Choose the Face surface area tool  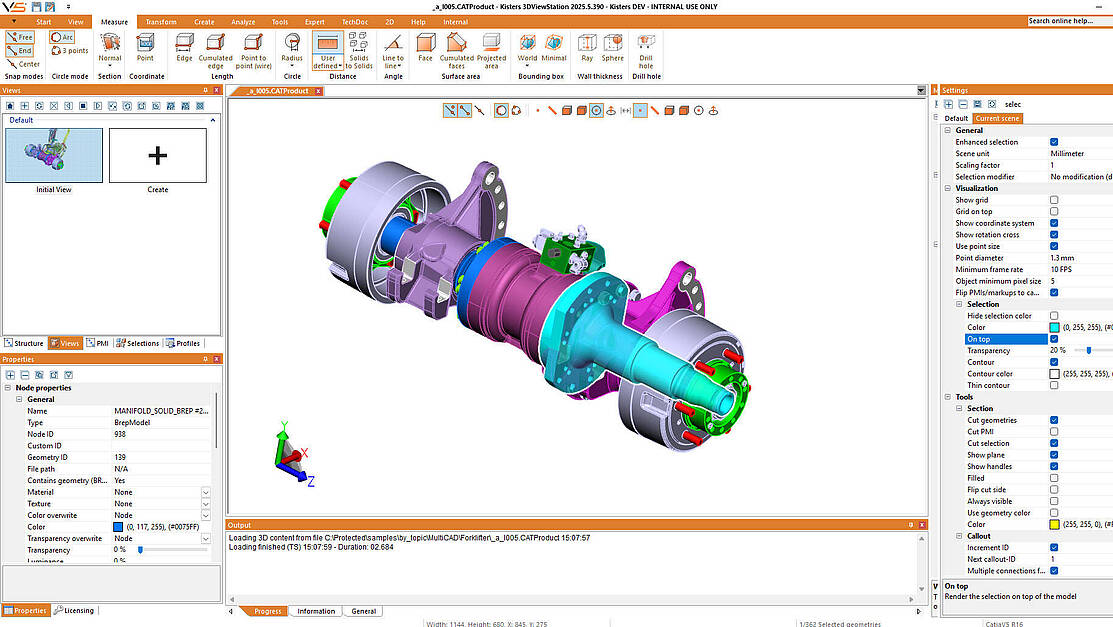tap(425, 47)
